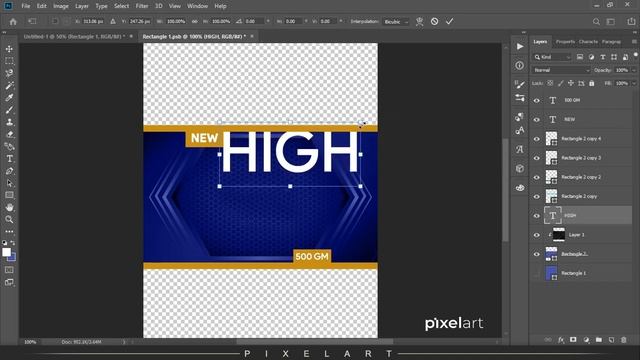Switch to the Character panel tab
Viewport: 640px width, 360px height.
[x=588, y=42]
